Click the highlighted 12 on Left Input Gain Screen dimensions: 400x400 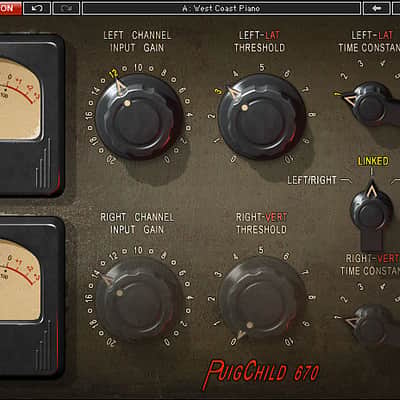113,73
